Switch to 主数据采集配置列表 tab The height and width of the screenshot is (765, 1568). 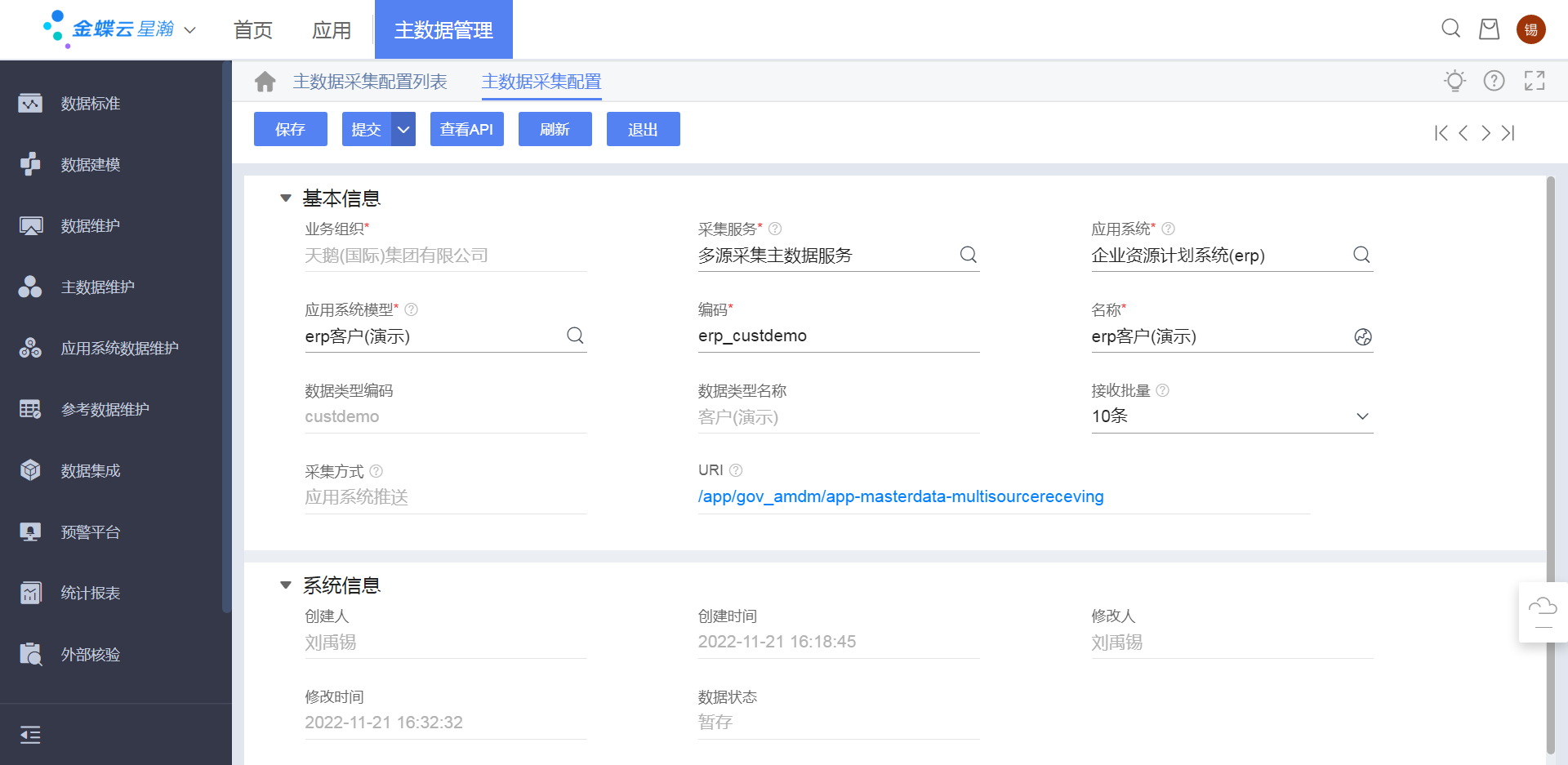click(x=370, y=82)
